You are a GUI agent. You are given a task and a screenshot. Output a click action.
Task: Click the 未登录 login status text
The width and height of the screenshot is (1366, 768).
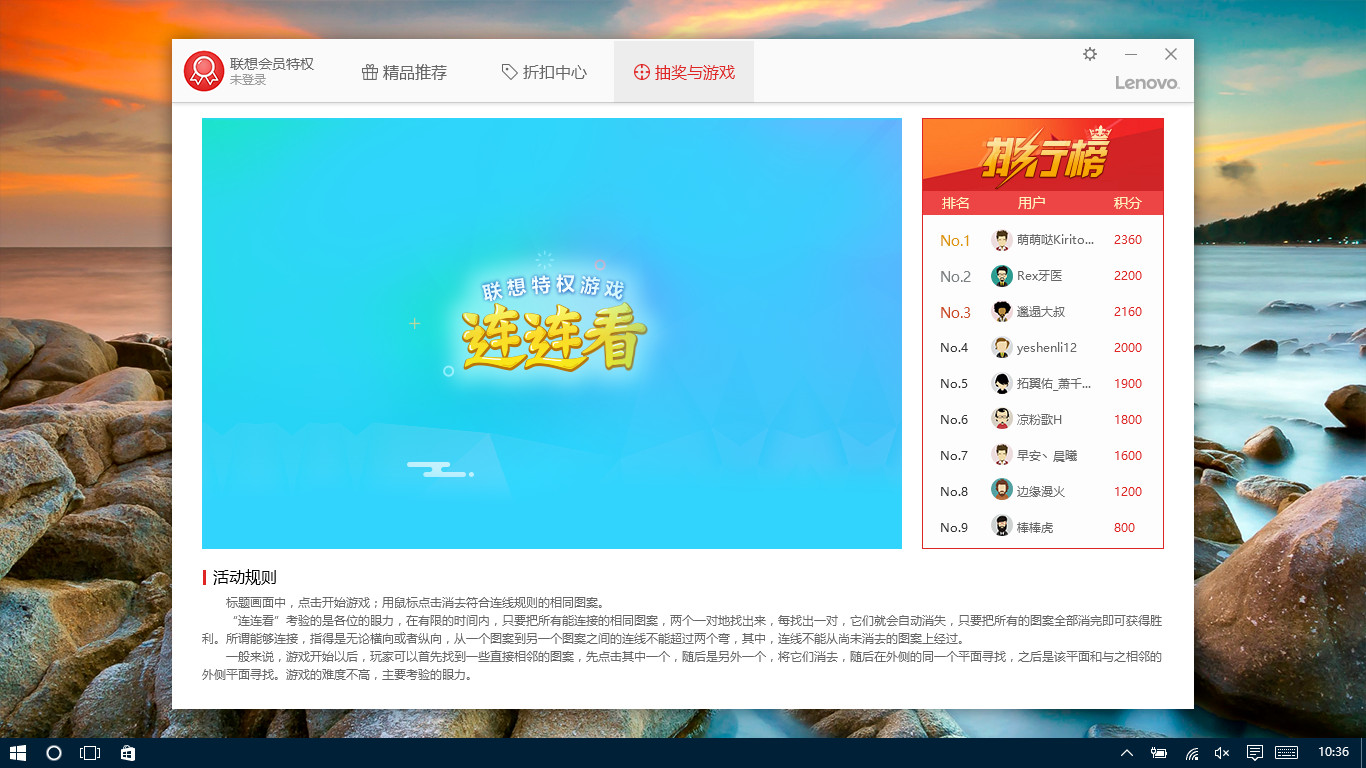248,80
